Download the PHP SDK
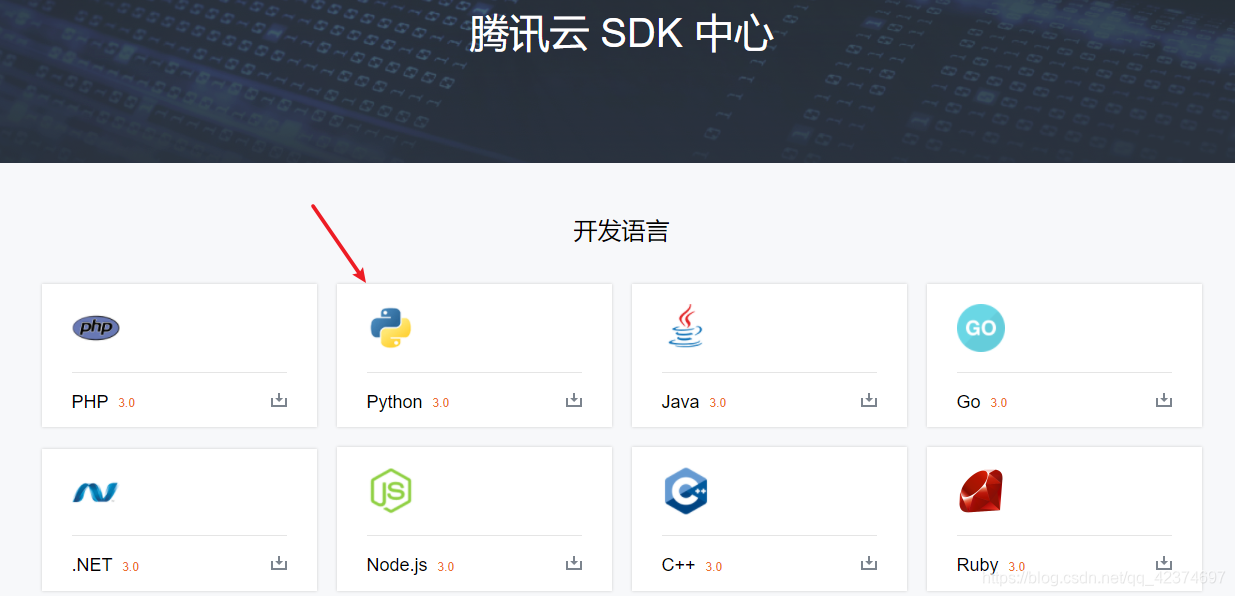This screenshot has height=596, width=1235. (279, 400)
